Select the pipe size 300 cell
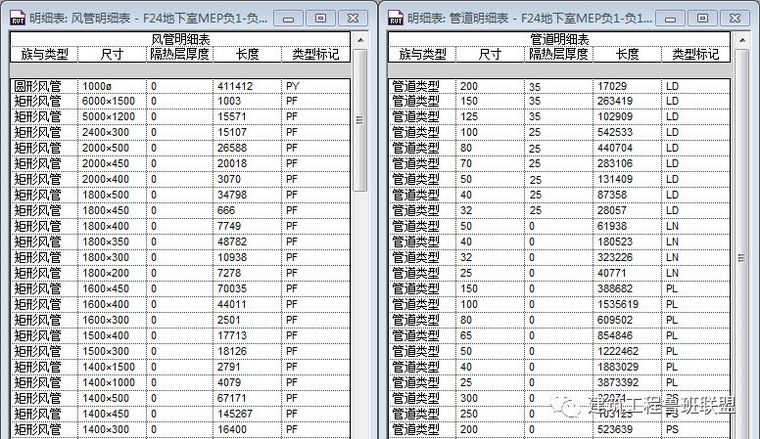 point(490,398)
